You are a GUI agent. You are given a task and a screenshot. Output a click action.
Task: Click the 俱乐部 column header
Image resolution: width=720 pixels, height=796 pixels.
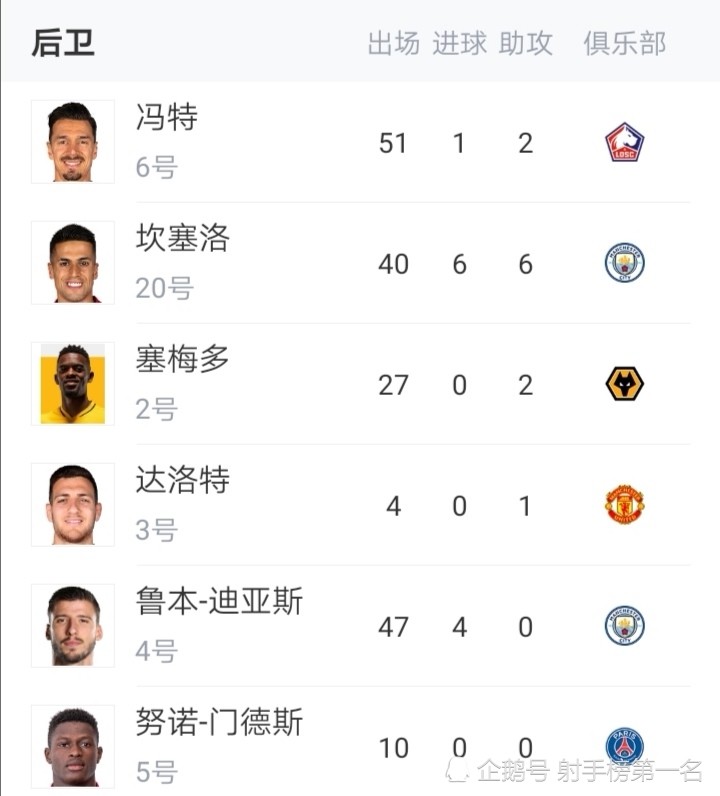pos(625,43)
